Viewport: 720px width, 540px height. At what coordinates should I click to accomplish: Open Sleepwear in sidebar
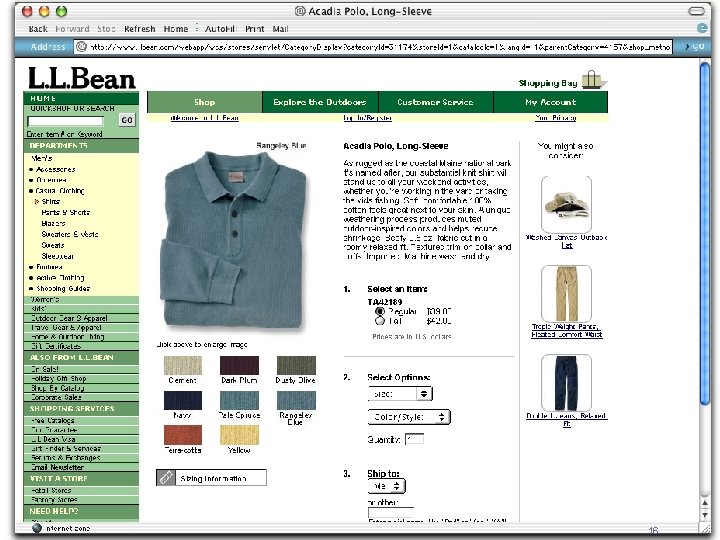coord(57,256)
